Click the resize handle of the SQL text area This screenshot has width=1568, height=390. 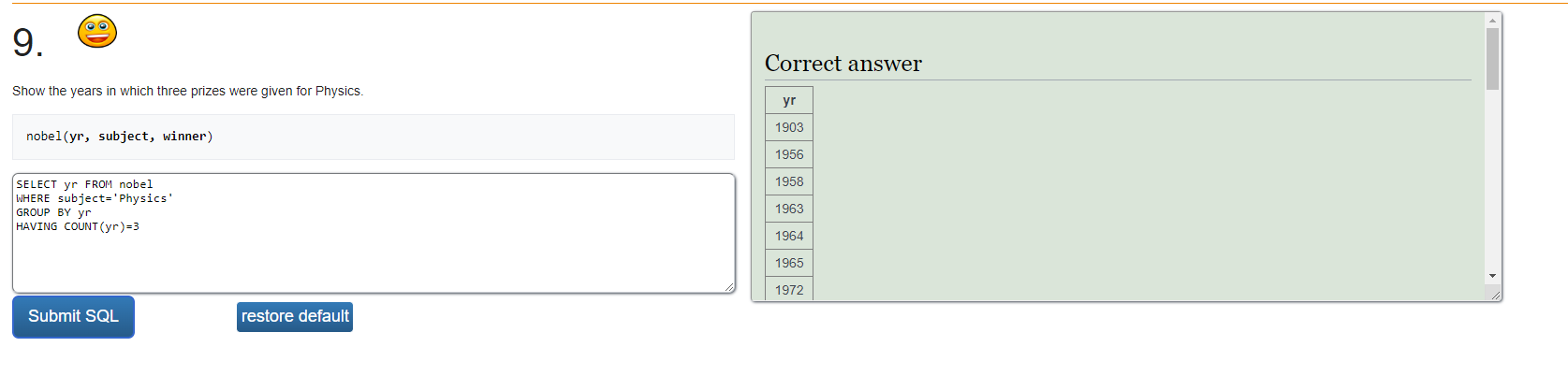tap(729, 287)
